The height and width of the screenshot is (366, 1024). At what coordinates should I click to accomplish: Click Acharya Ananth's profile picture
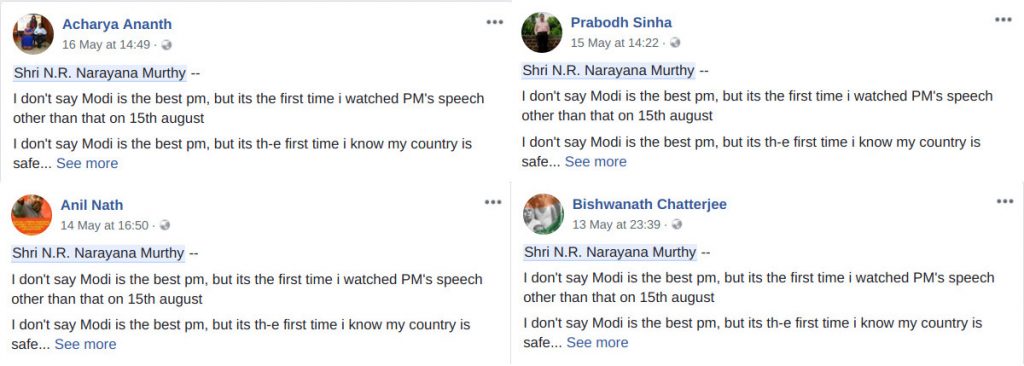pos(33,34)
